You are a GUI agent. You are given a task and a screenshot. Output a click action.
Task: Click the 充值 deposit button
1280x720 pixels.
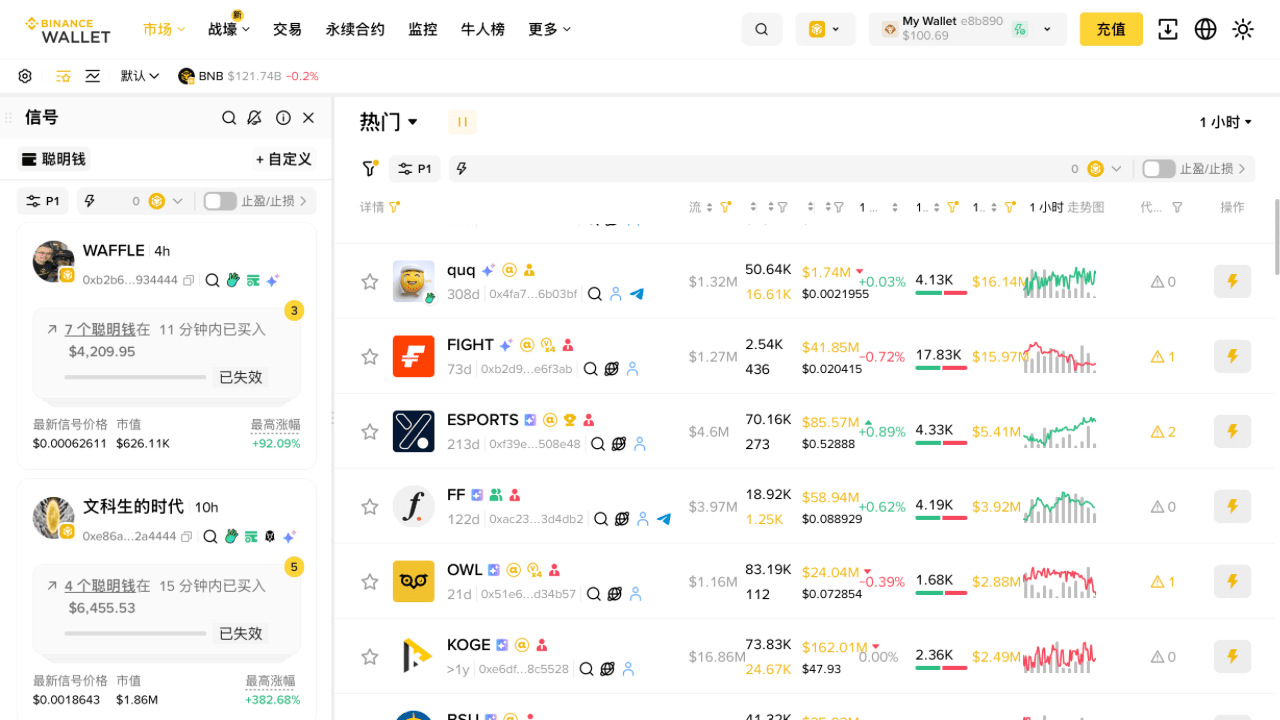(x=1111, y=29)
